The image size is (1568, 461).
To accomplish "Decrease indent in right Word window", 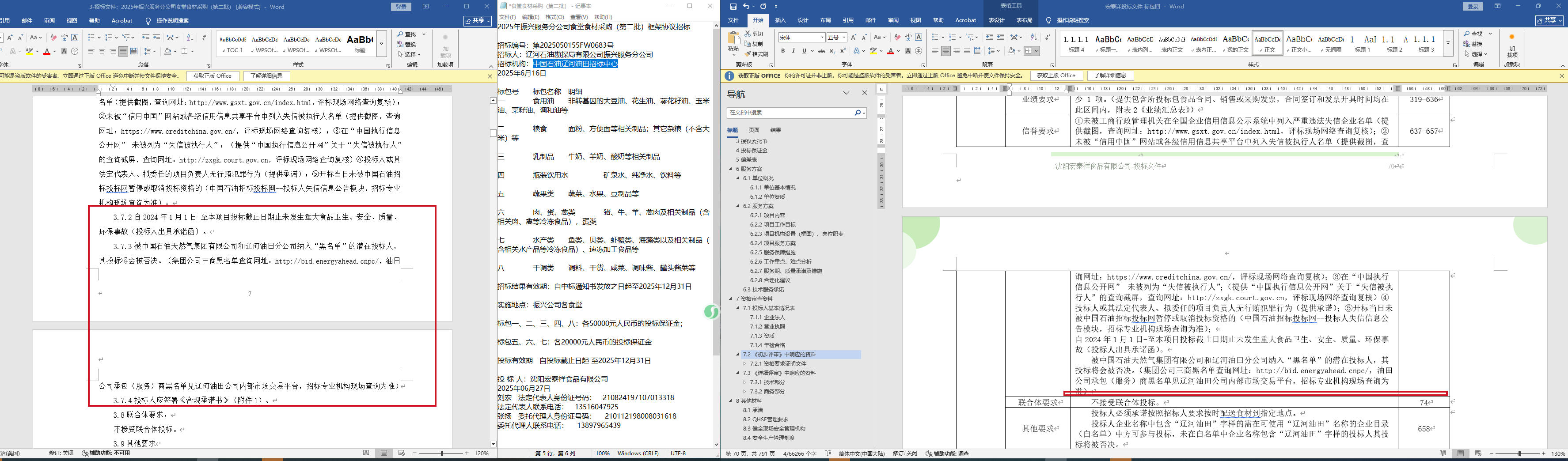I will tap(989, 38).
